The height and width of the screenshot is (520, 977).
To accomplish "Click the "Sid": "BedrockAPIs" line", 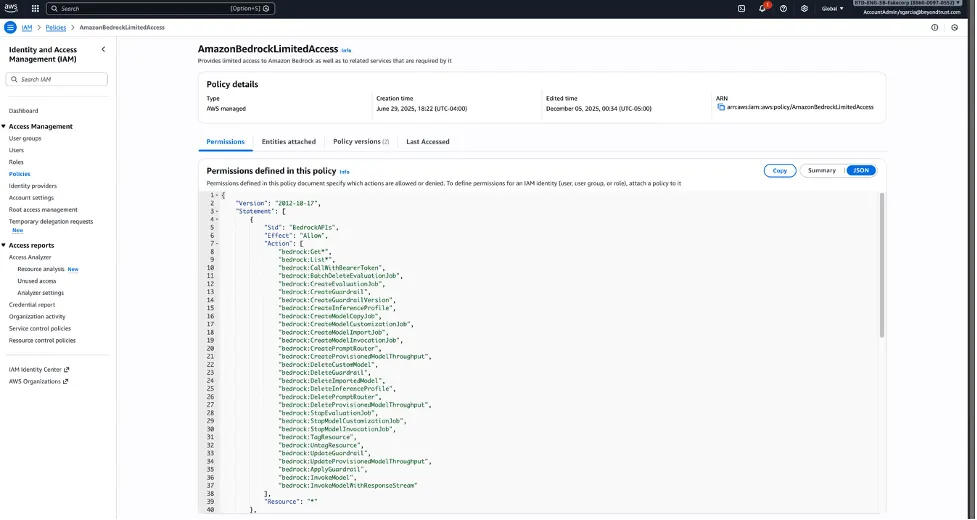I will coord(301,227).
